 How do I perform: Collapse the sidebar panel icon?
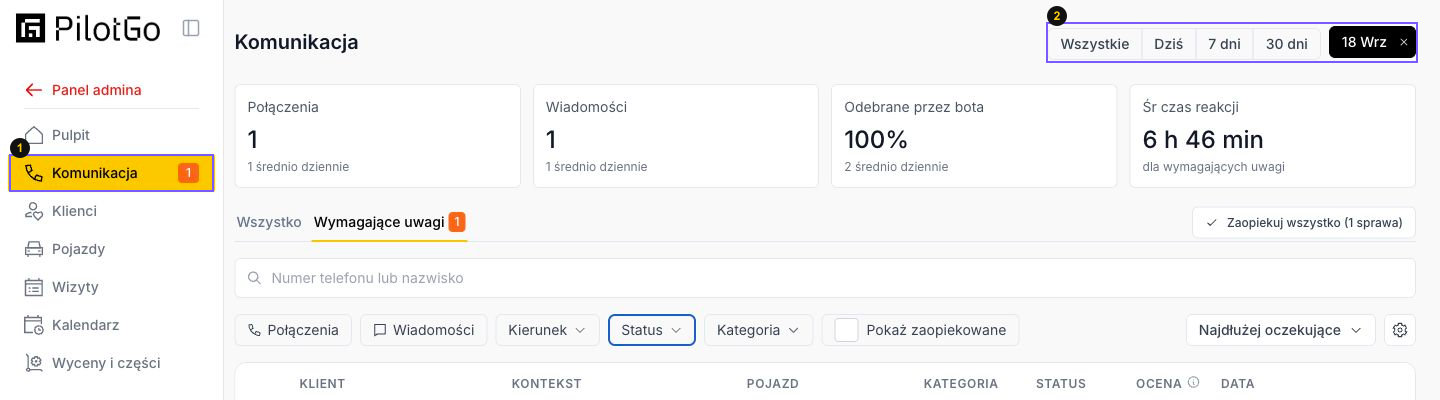click(191, 29)
